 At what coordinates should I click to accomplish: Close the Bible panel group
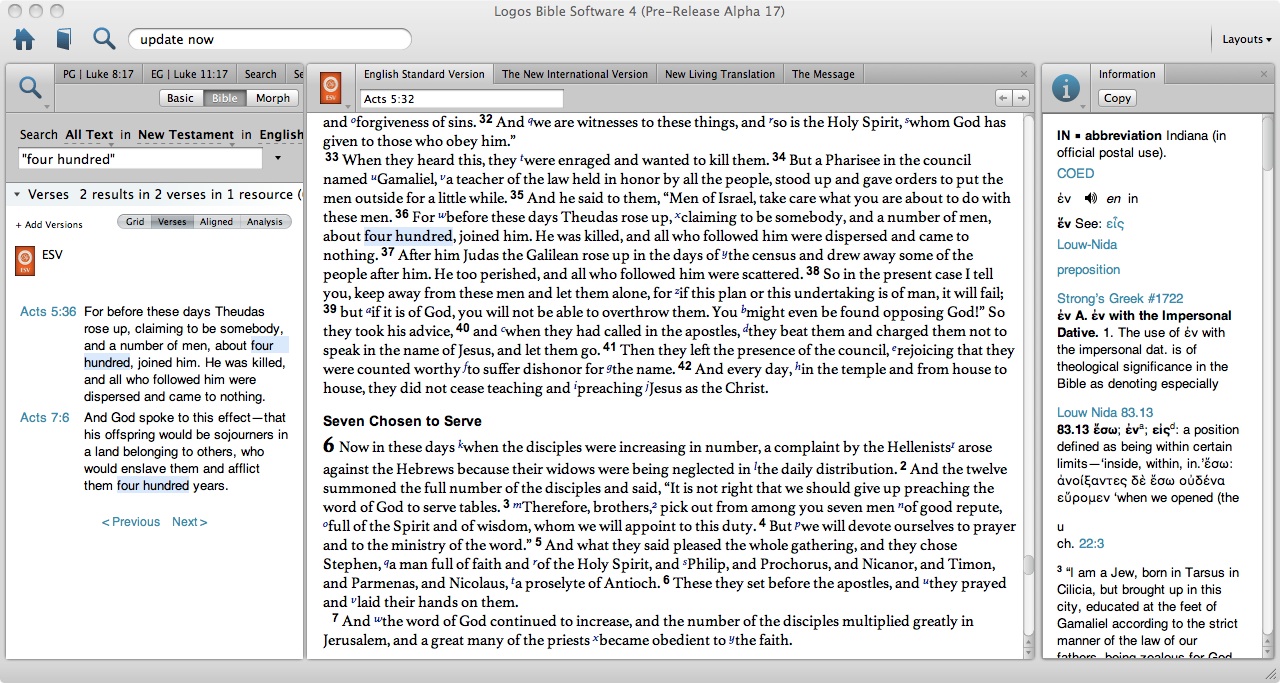[x=1024, y=74]
